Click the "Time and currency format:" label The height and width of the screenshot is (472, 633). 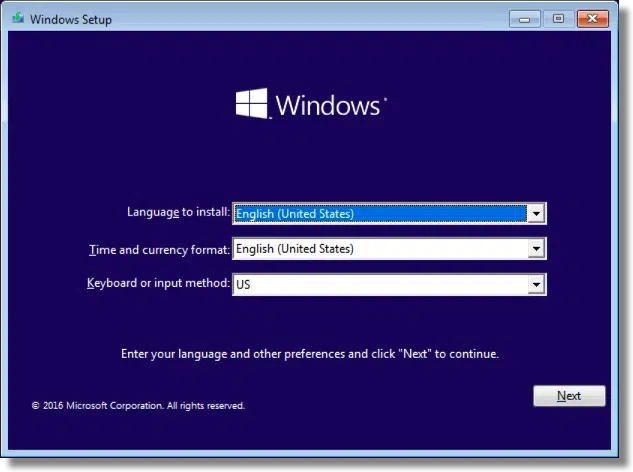(x=159, y=250)
